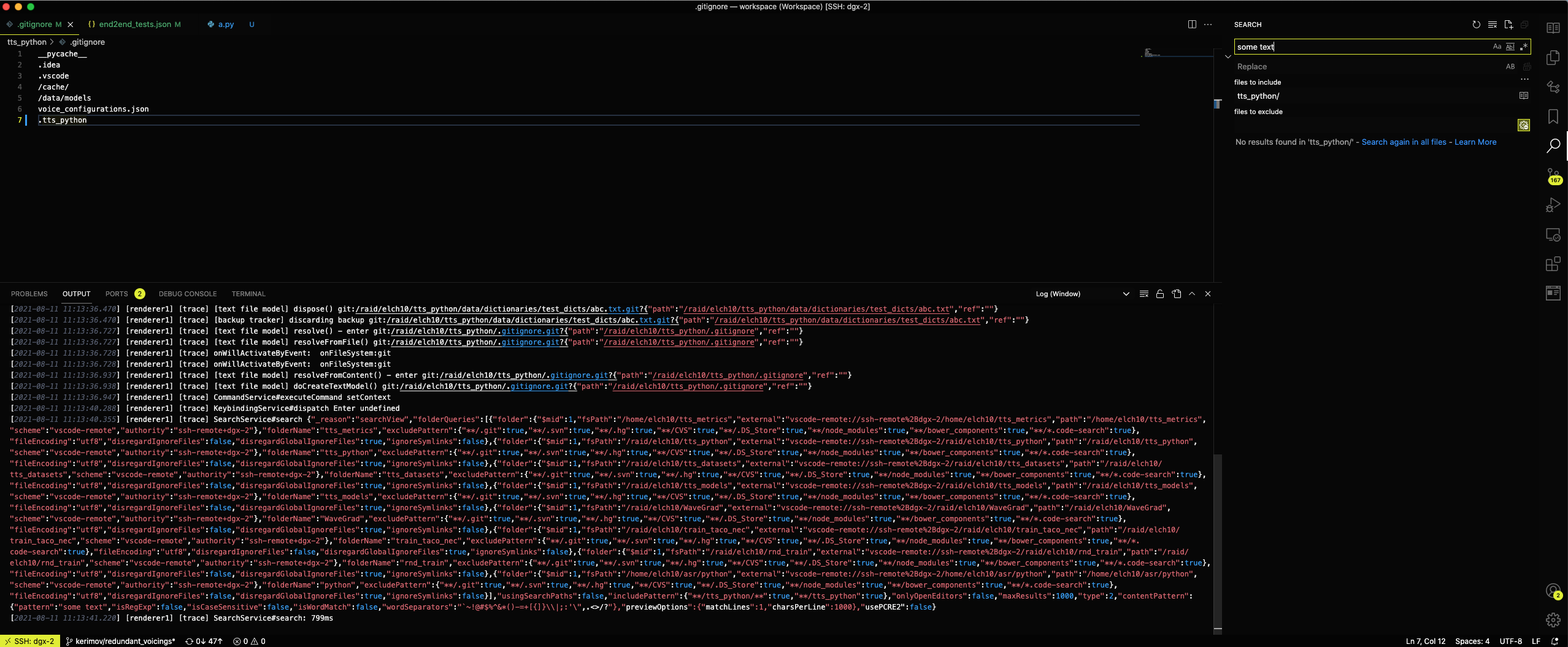Open the Manage gear menu
Screen dimensions: 1568x647
coord(1553,620)
